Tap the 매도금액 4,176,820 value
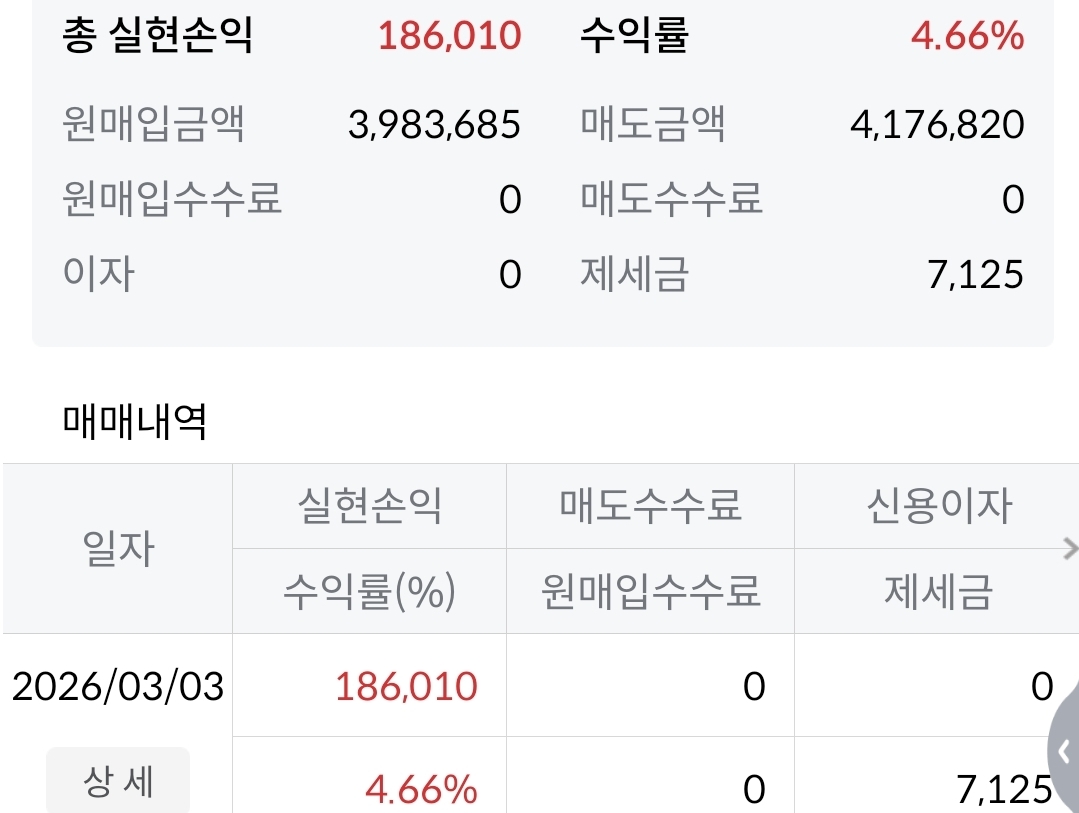1079x813 pixels. [937, 125]
